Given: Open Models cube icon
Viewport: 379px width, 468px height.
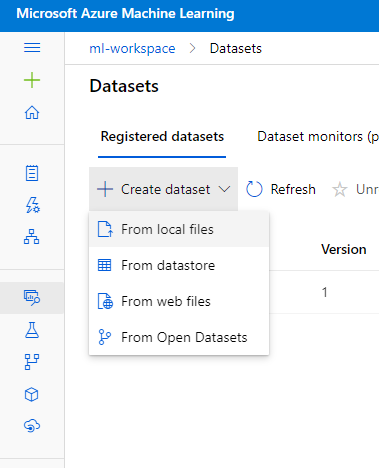Looking at the screenshot, I should click(32, 395).
